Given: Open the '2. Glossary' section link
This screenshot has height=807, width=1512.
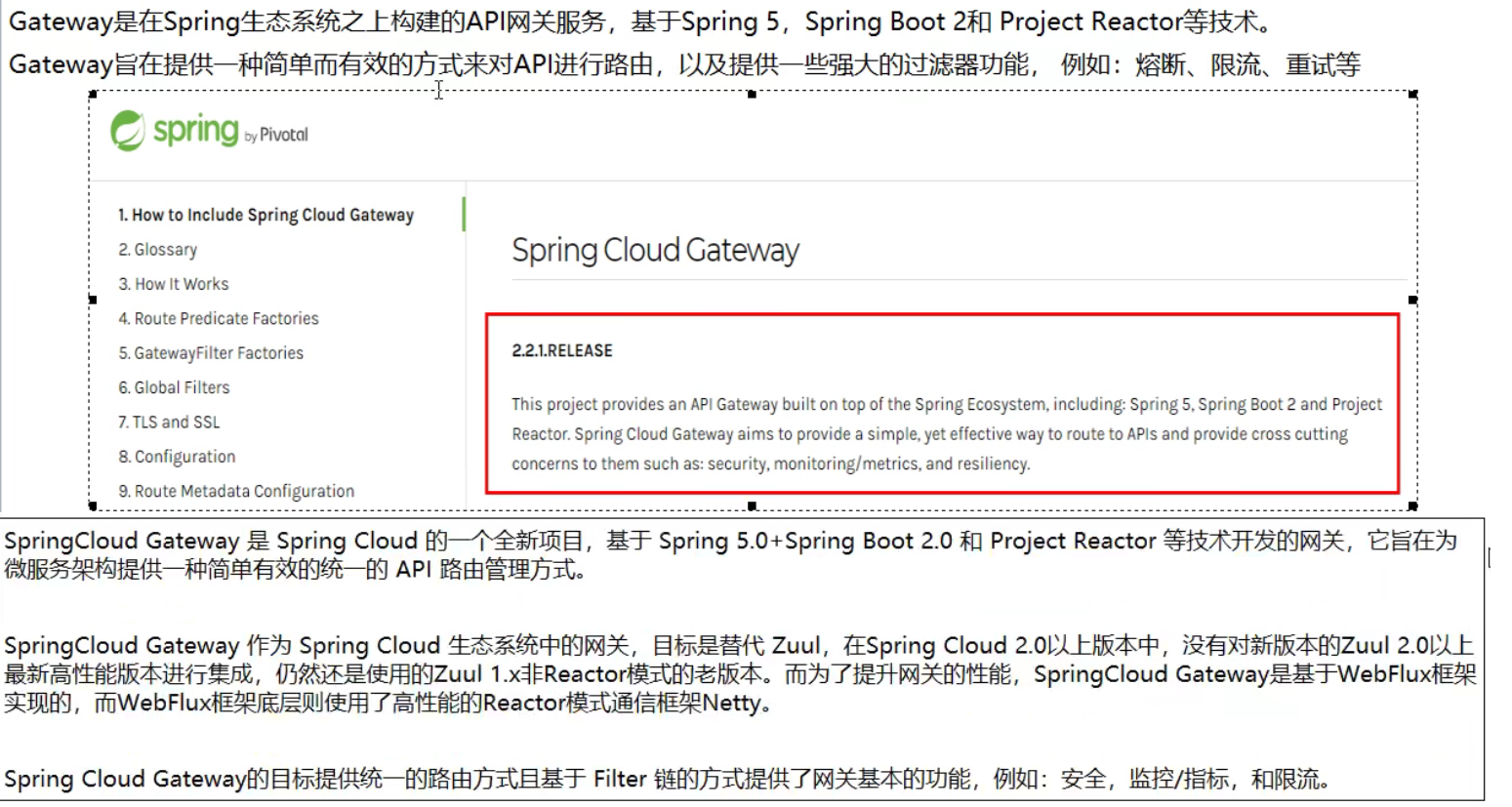Looking at the screenshot, I should pos(158,250).
